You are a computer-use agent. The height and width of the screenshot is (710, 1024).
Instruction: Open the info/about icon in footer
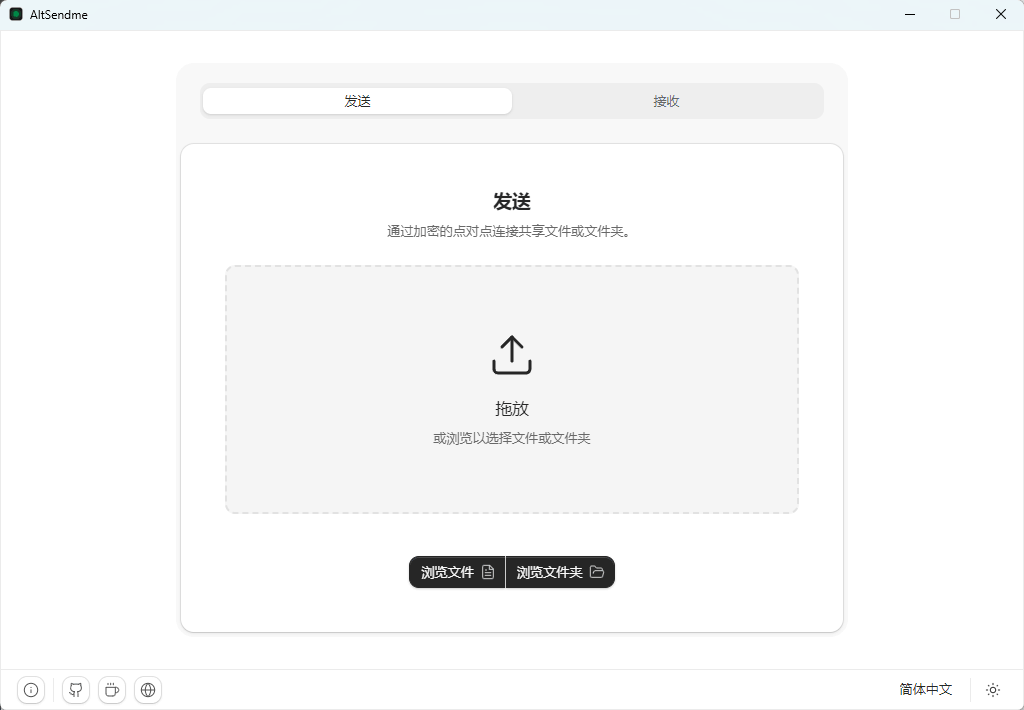31,690
